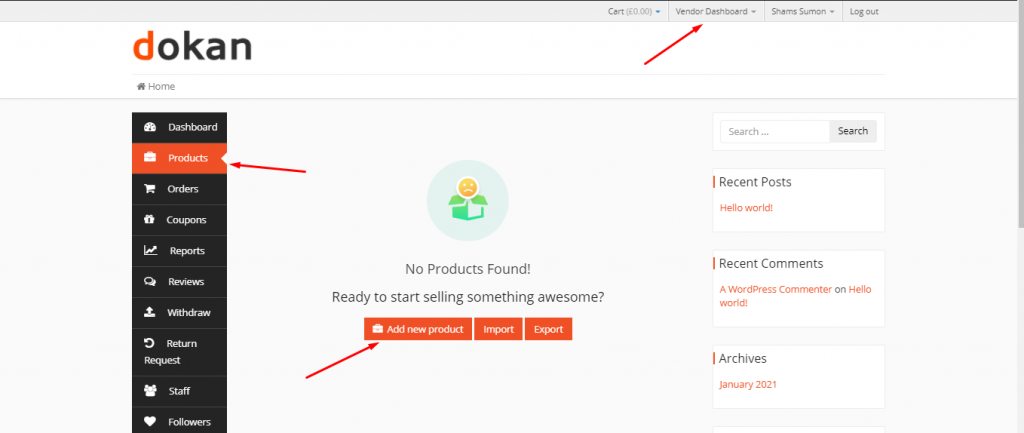Open the January 2021 archive link

(748, 385)
